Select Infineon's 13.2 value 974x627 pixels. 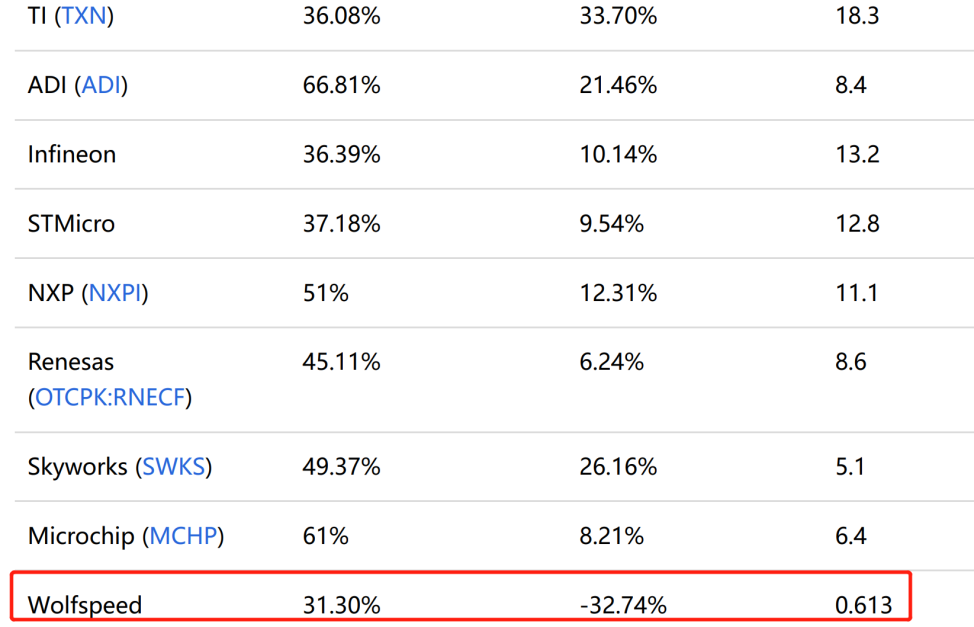click(856, 154)
